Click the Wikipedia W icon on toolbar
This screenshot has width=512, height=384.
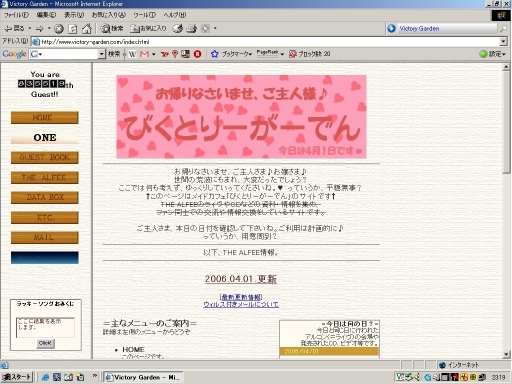coord(132,54)
